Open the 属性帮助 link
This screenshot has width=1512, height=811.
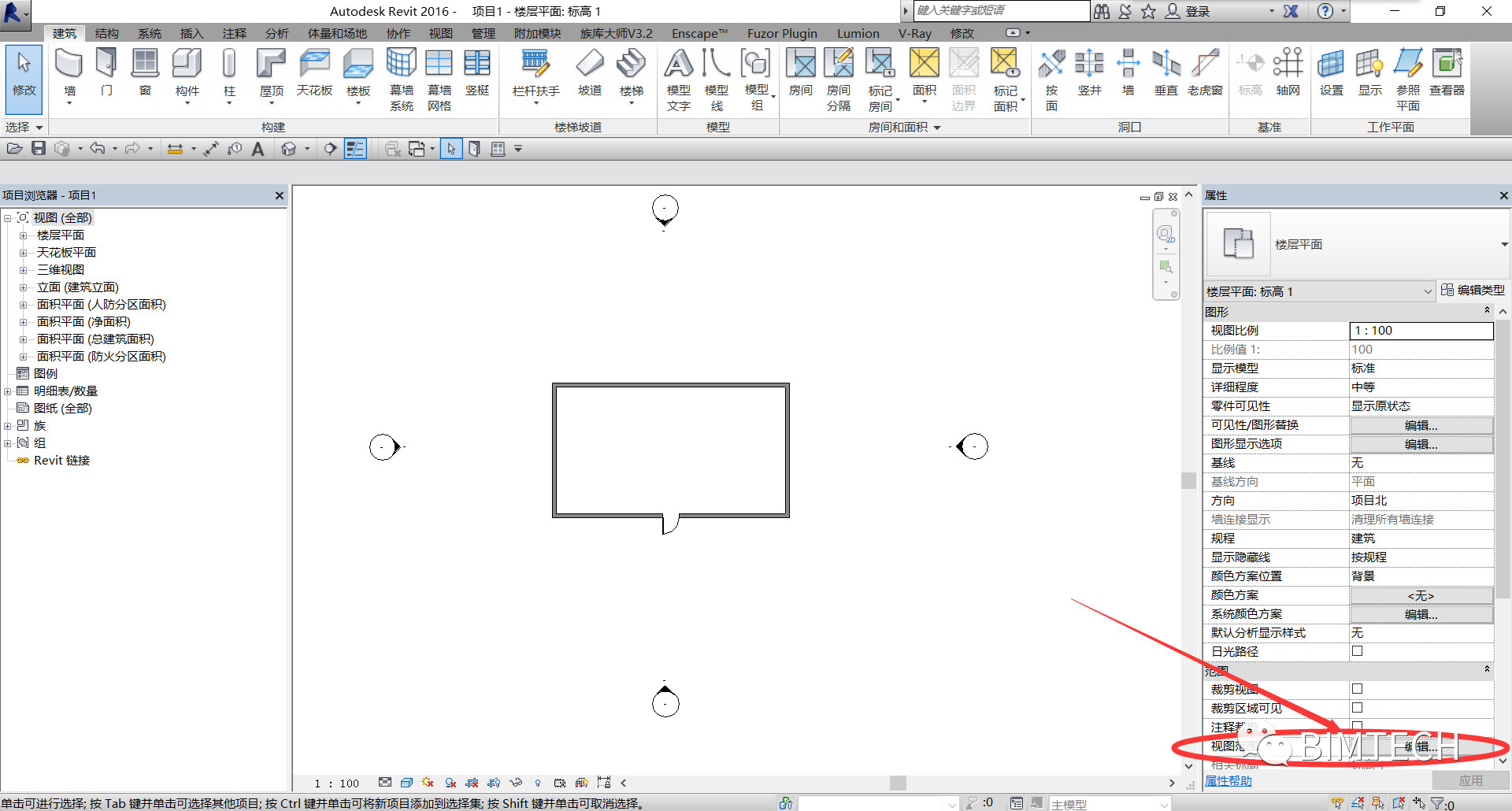click(1228, 781)
